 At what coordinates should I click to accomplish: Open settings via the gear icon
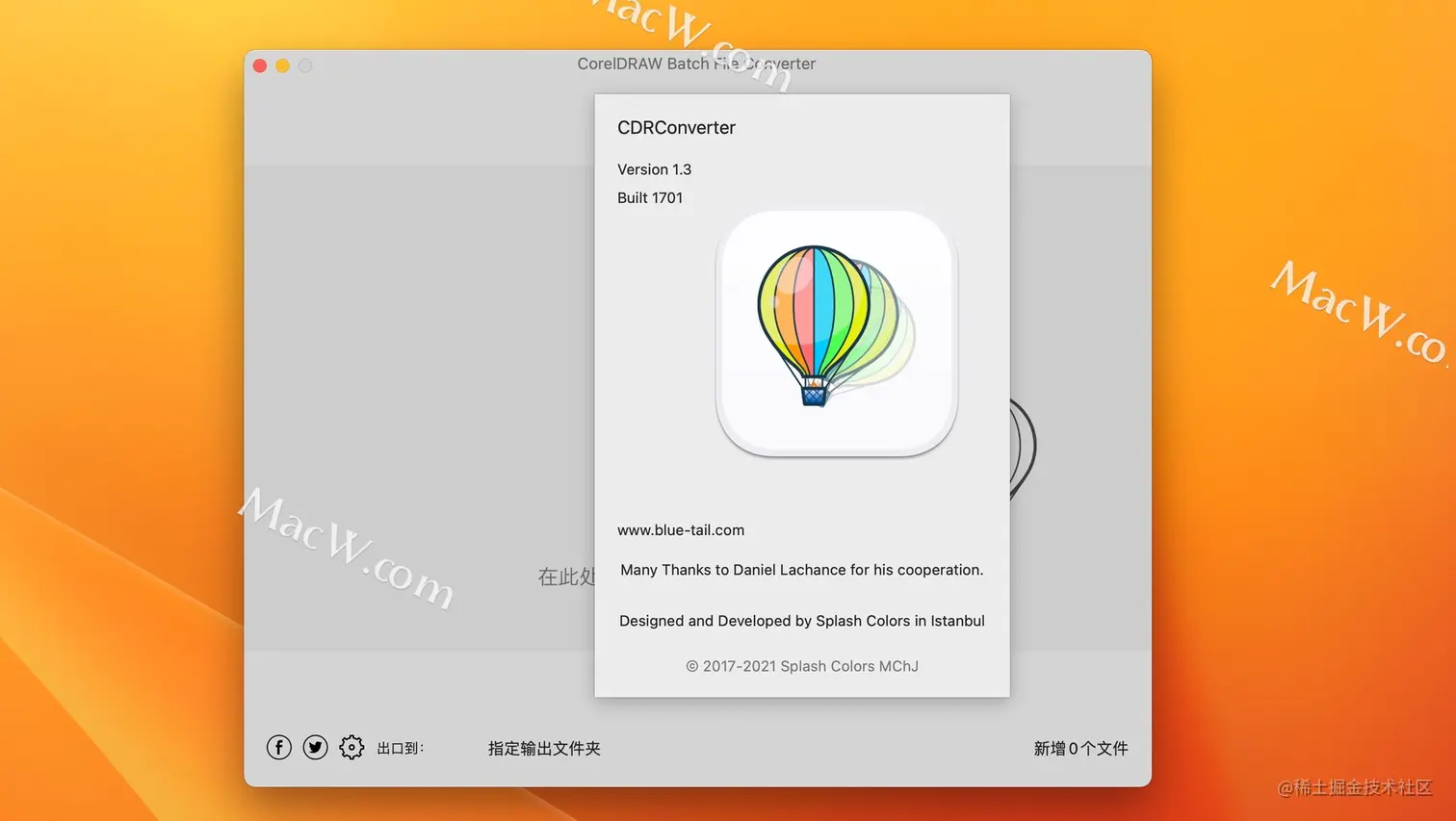point(351,748)
